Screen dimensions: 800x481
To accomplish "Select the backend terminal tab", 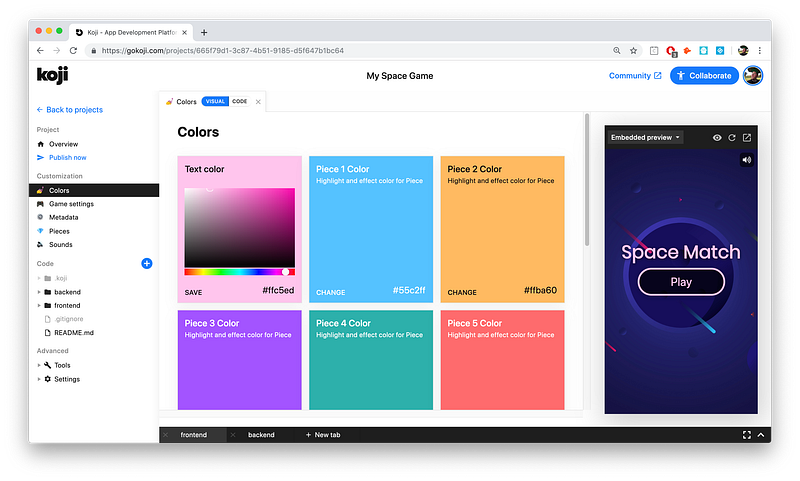I will click(x=261, y=435).
